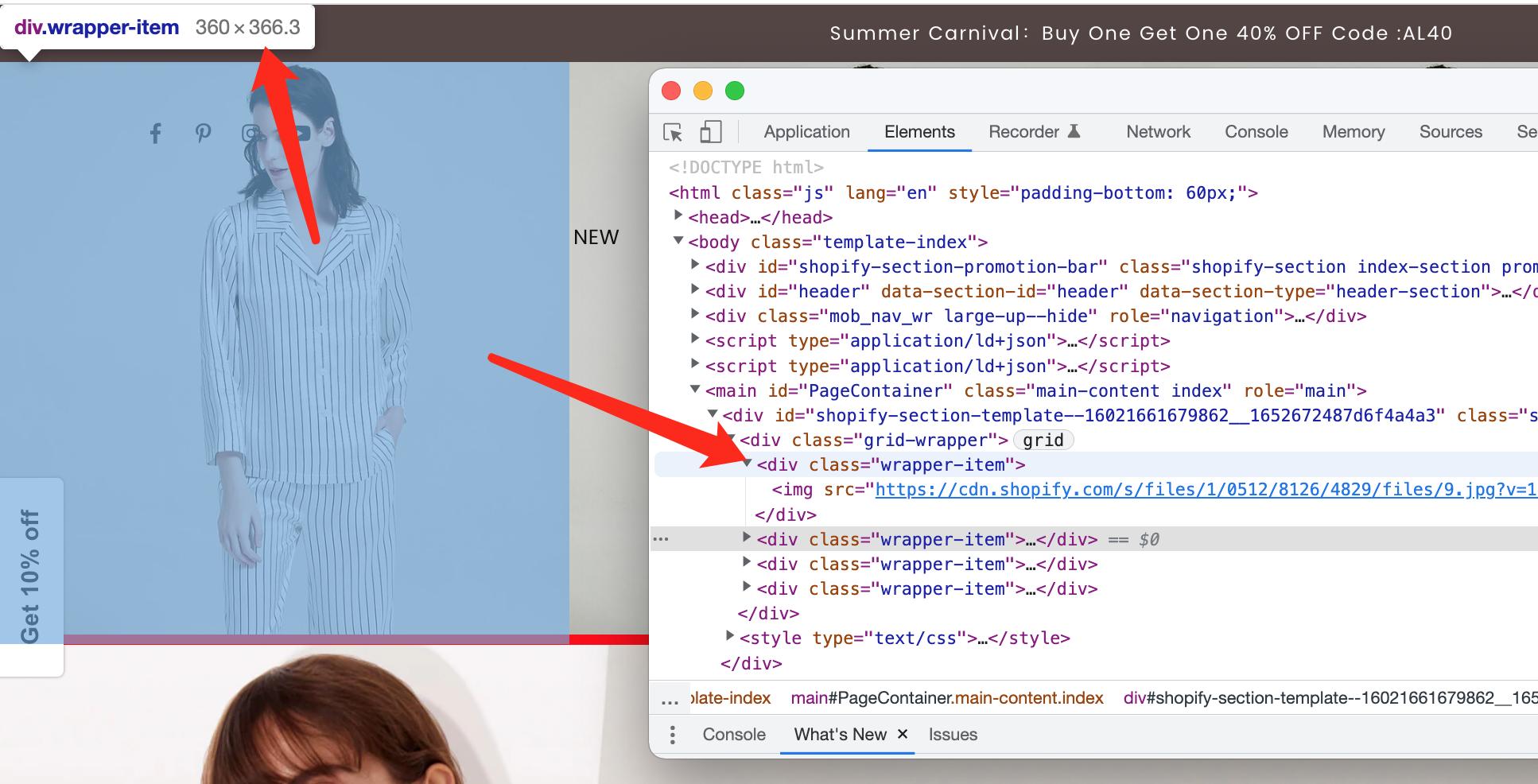Select the What's New drawer tab
Viewport: 1538px width, 784px height.
pyautogui.click(x=840, y=735)
